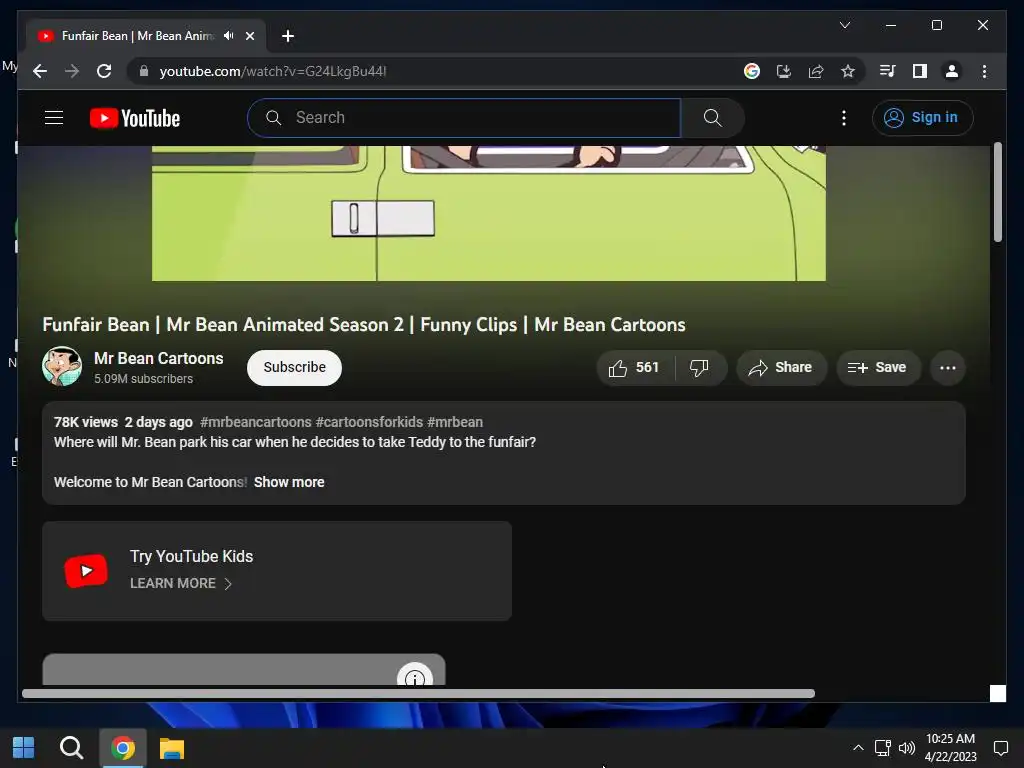Open the clock showing 10:25 AM
1024x768 pixels.
tap(950, 748)
